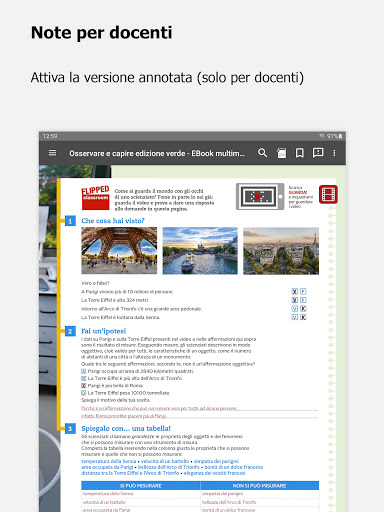Check F for 'La Torre Eiffel è lontana' statement
Image resolution: width=384 pixels, height=512 pixels.
point(303,317)
